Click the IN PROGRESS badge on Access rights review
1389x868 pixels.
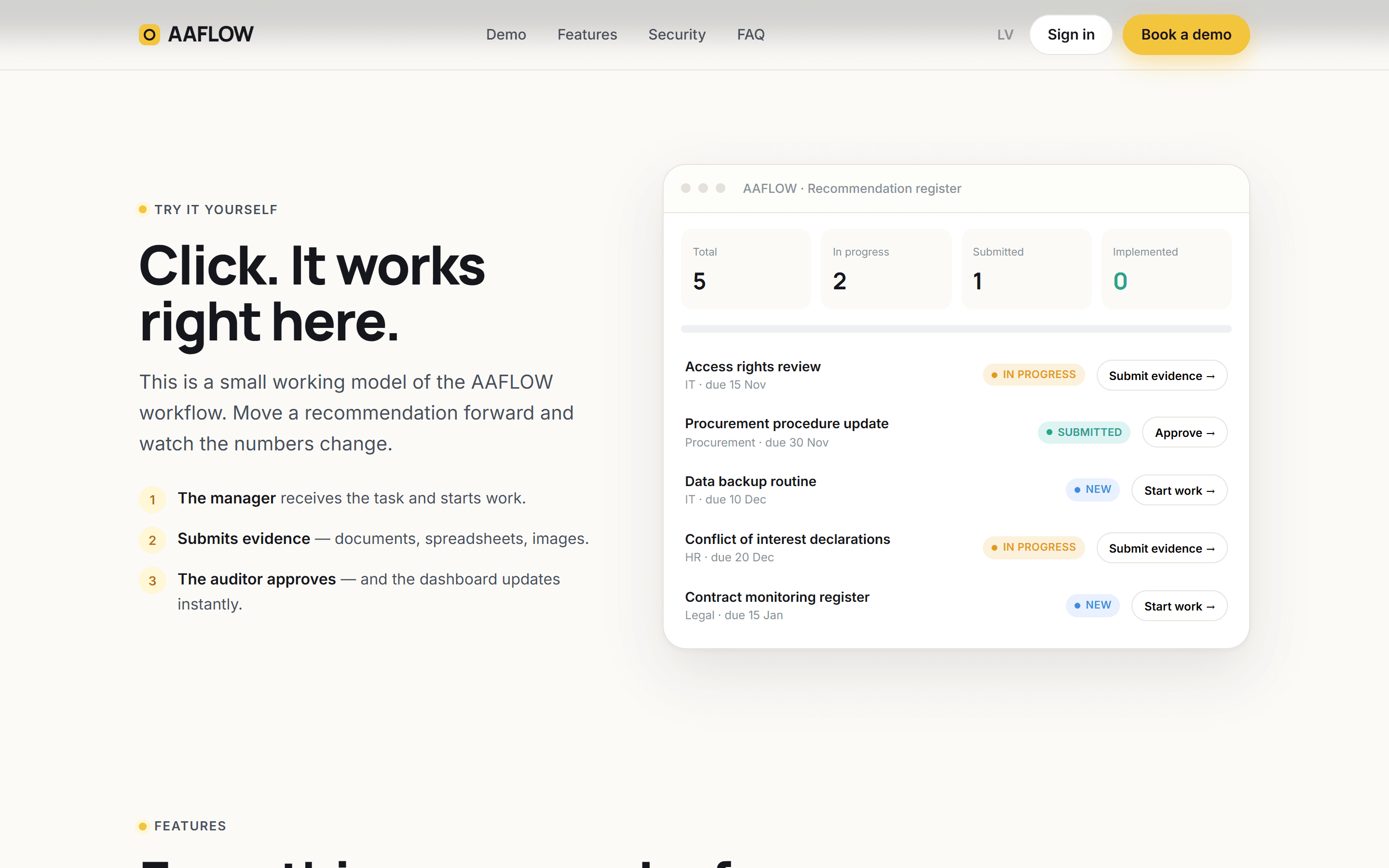tap(1033, 374)
